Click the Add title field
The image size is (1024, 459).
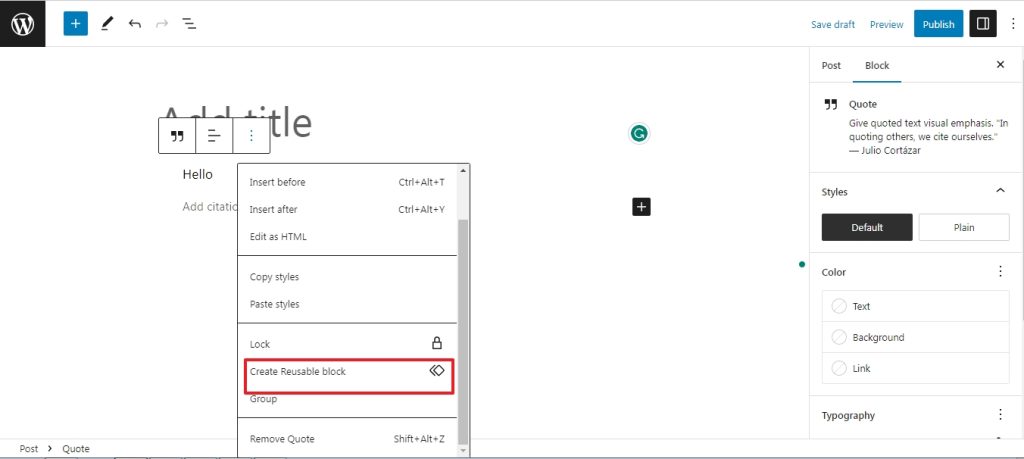(x=236, y=122)
